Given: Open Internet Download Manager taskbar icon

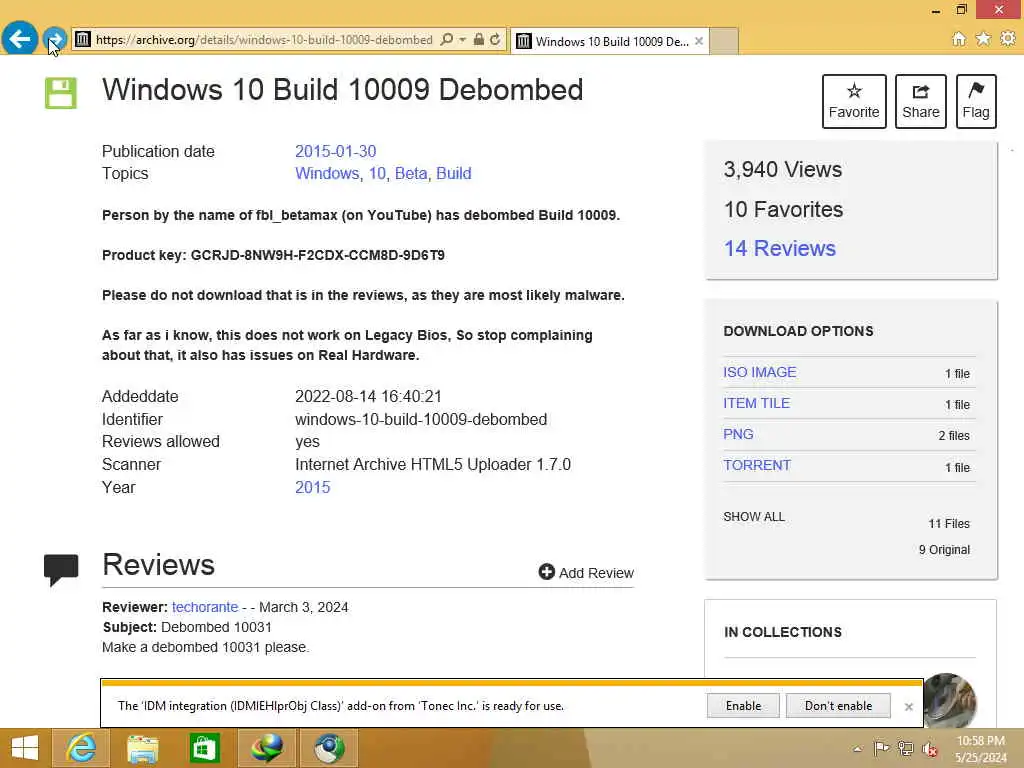Looking at the screenshot, I should point(266,748).
